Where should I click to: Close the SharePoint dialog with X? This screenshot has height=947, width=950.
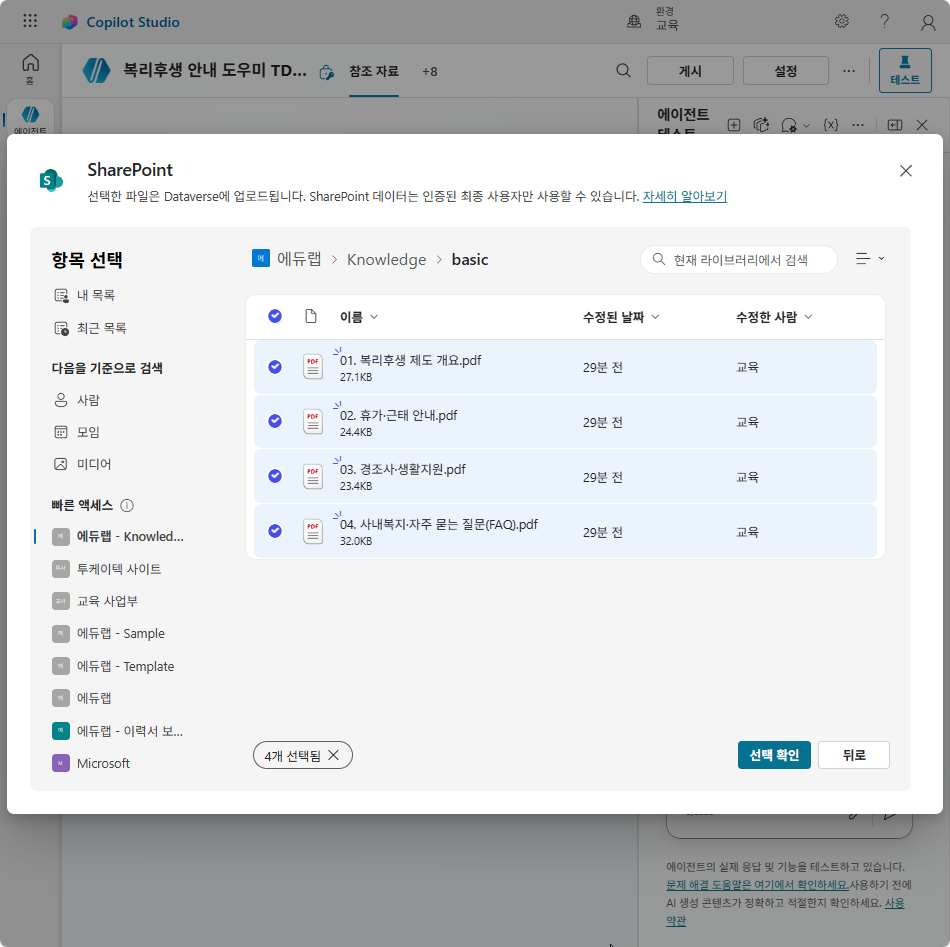pyautogui.click(x=906, y=171)
